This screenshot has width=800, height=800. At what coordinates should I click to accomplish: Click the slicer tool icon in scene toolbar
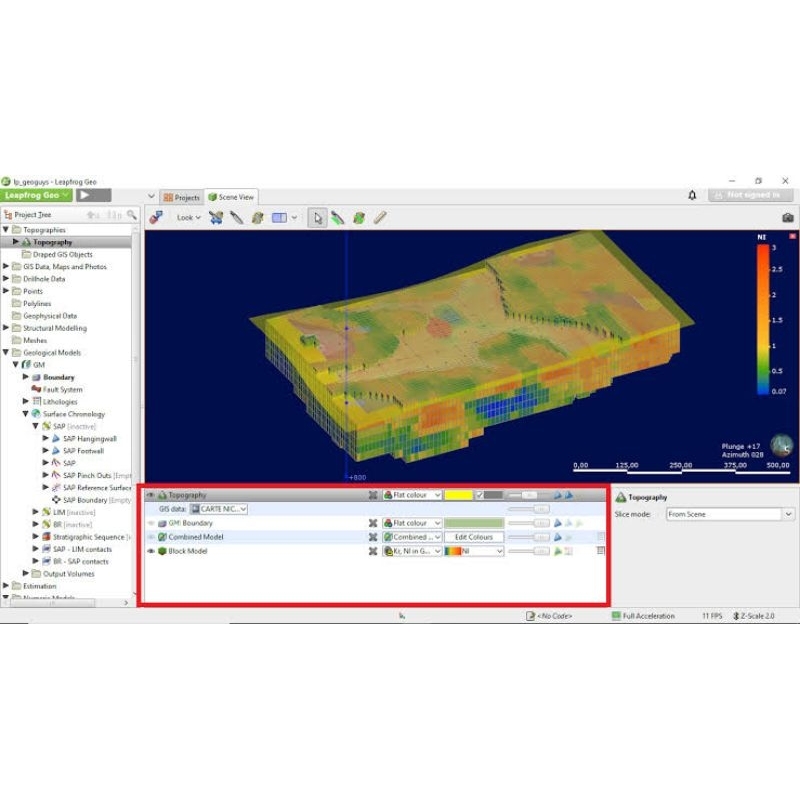[x=237, y=218]
